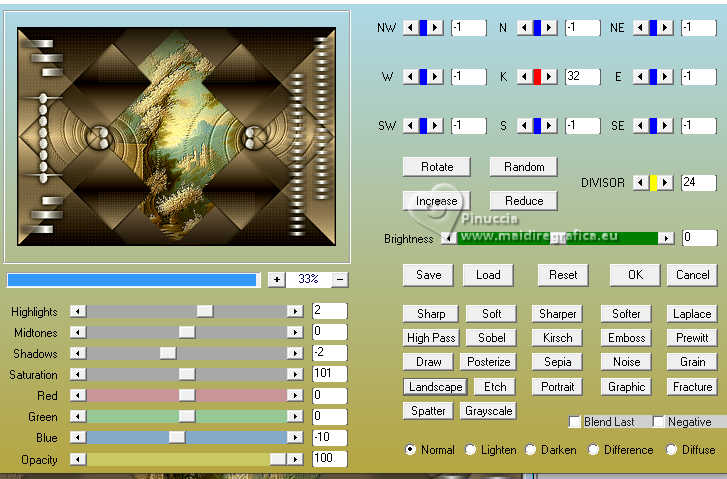Apply the Sharper preset
Image resolution: width=727 pixels, height=479 pixels.
557,314
